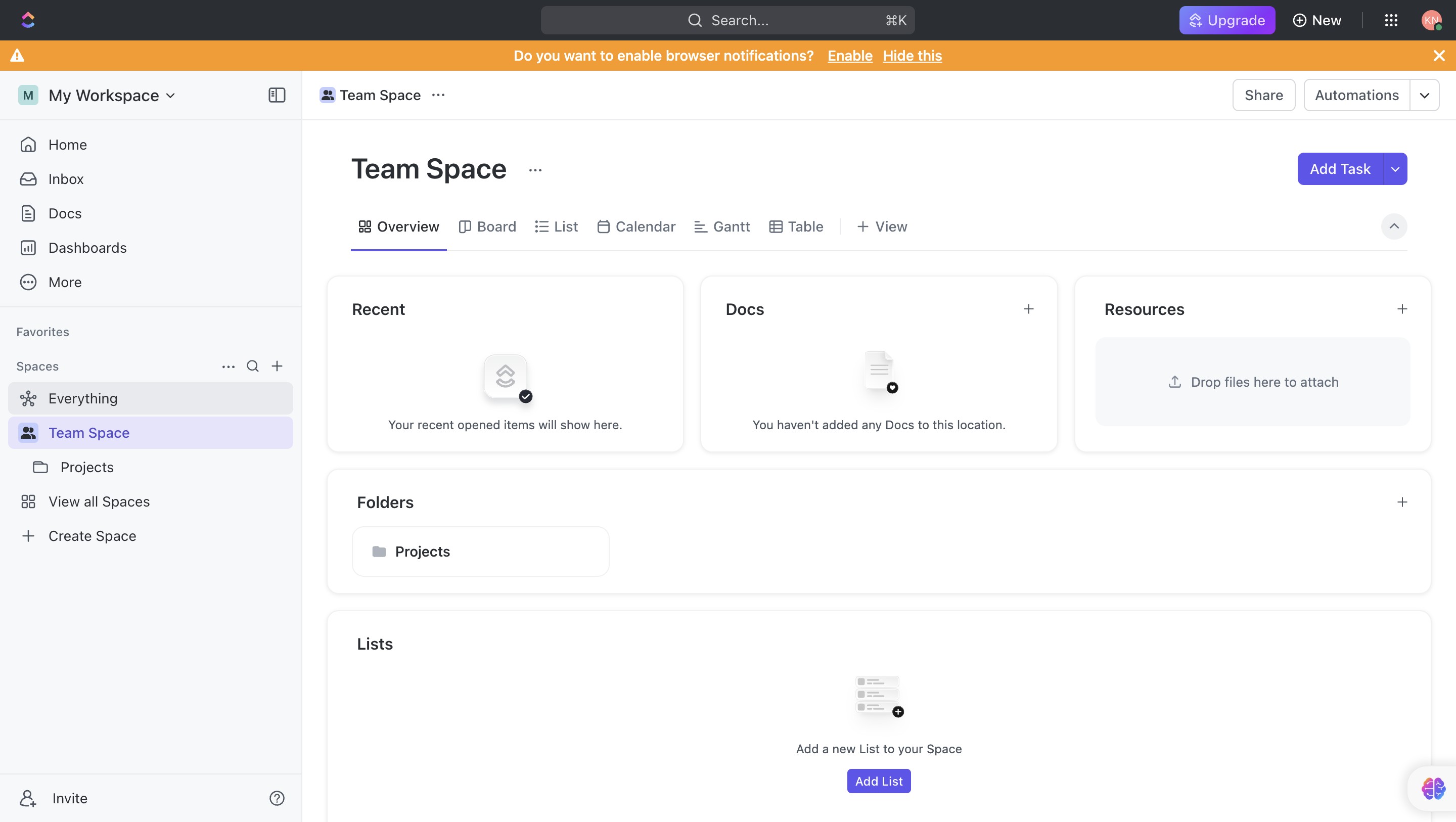Dismiss the notification banner with X
This screenshot has width=1456, height=822.
click(1439, 56)
